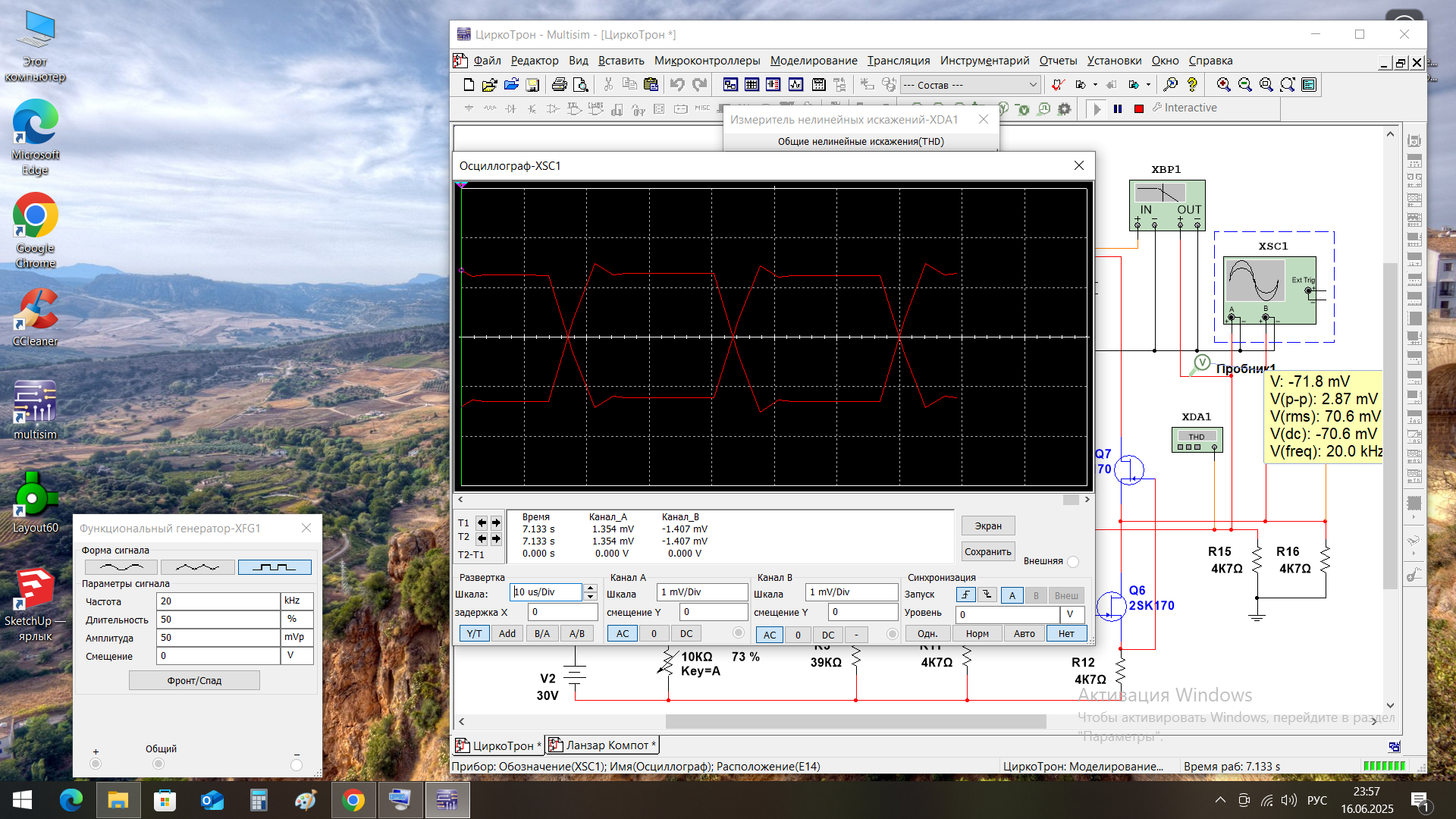Switch to Ланзар Компот tab
This screenshot has height=819, width=1456.
point(603,745)
